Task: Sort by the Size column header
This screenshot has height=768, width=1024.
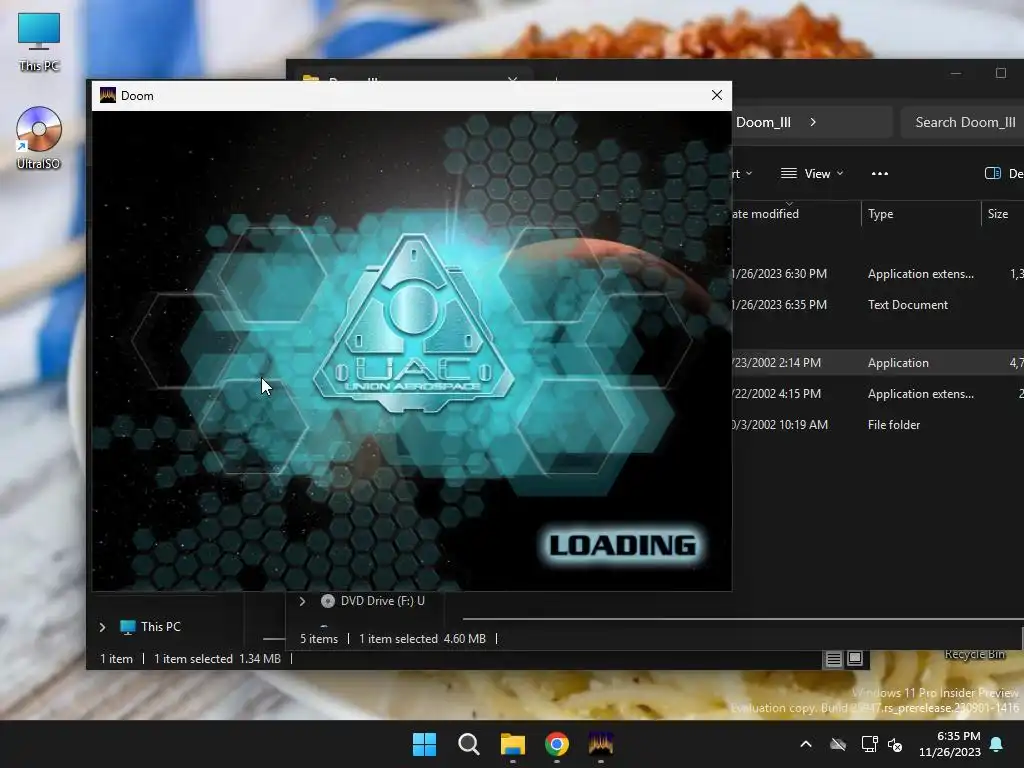Action: [1003, 214]
